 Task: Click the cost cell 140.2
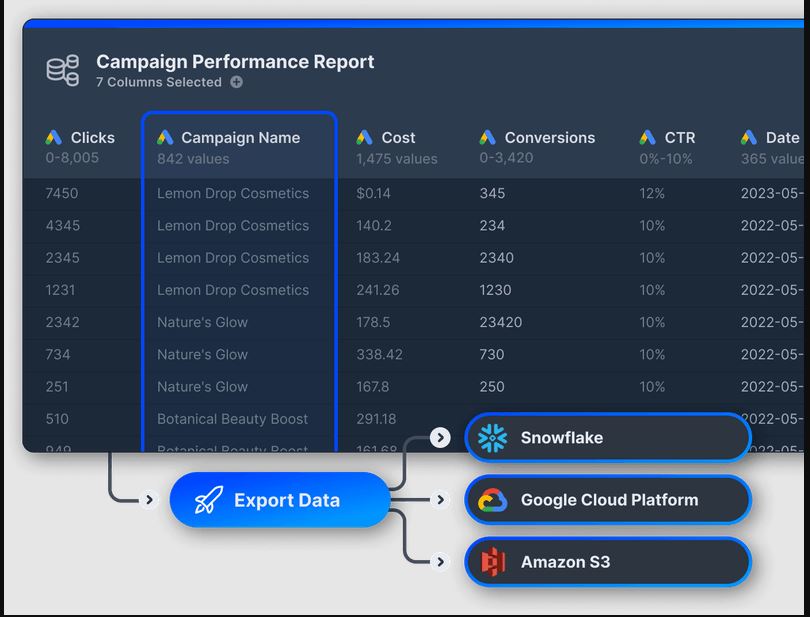point(374,225)
